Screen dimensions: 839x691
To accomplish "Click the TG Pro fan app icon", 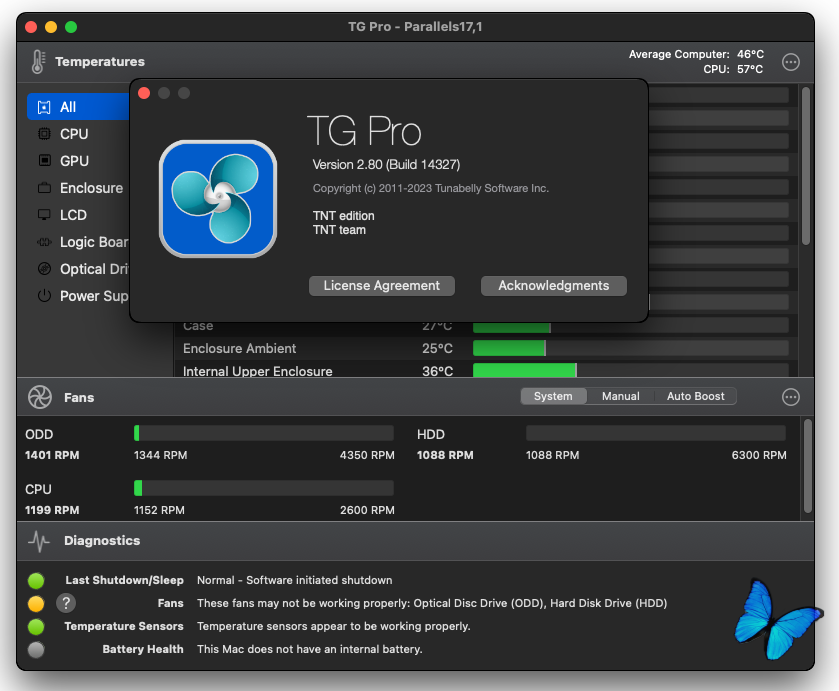I will [x=218, y=199].
